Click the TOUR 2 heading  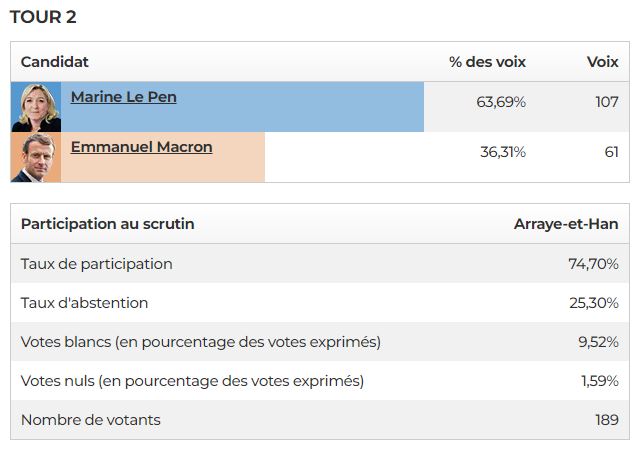43,17
